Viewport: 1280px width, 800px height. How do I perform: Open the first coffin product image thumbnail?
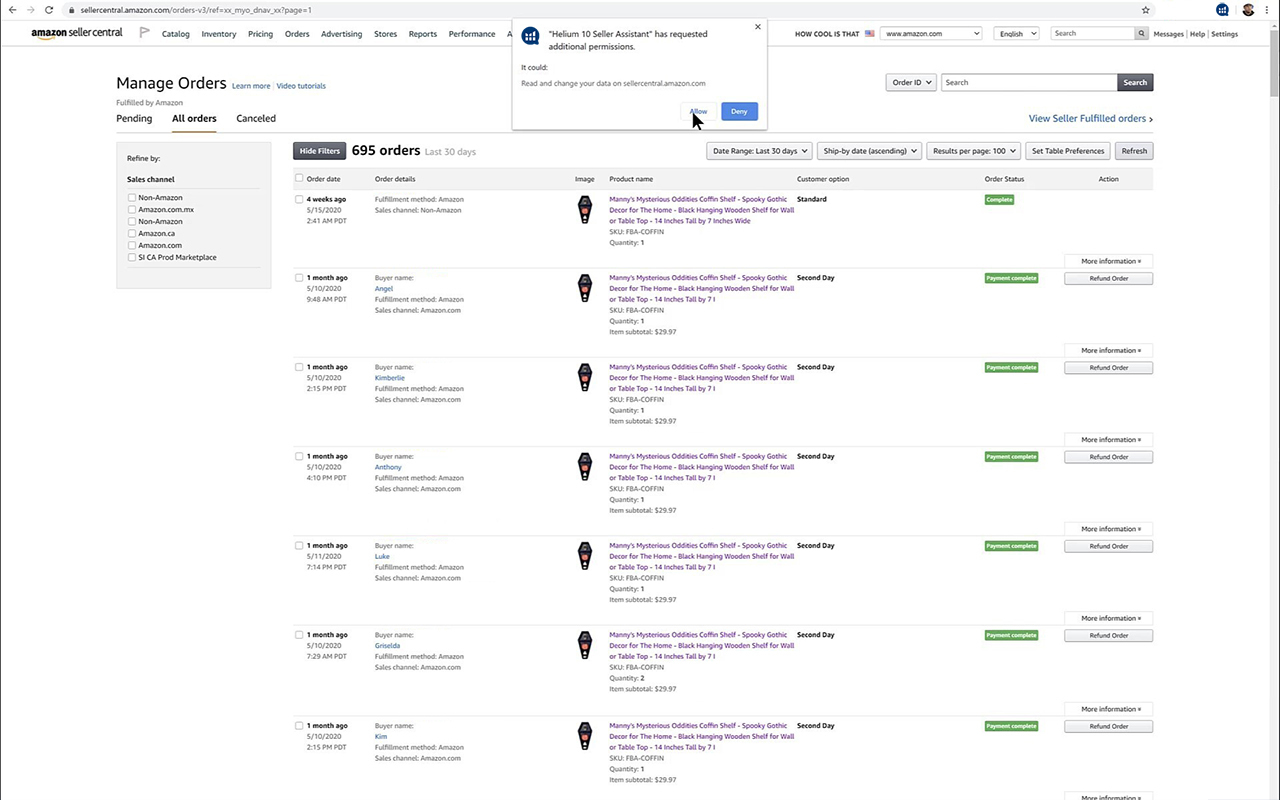(x=584, y=209)
